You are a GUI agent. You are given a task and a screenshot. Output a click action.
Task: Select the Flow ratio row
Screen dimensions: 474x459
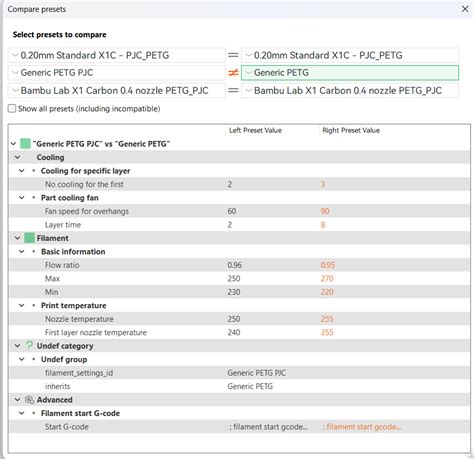239,265
